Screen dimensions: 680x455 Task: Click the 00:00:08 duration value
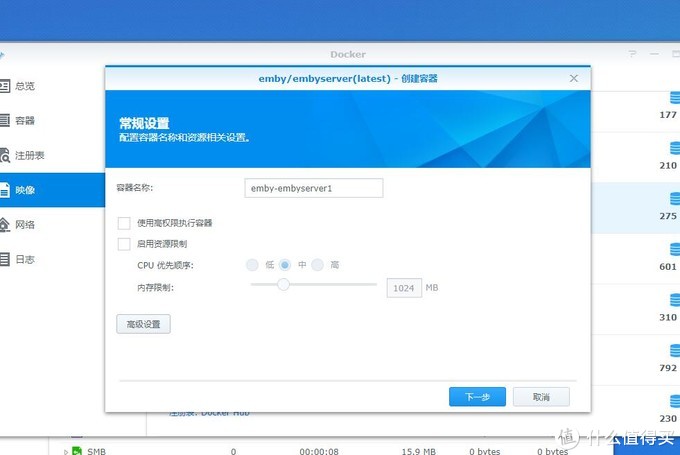[319, 452]
